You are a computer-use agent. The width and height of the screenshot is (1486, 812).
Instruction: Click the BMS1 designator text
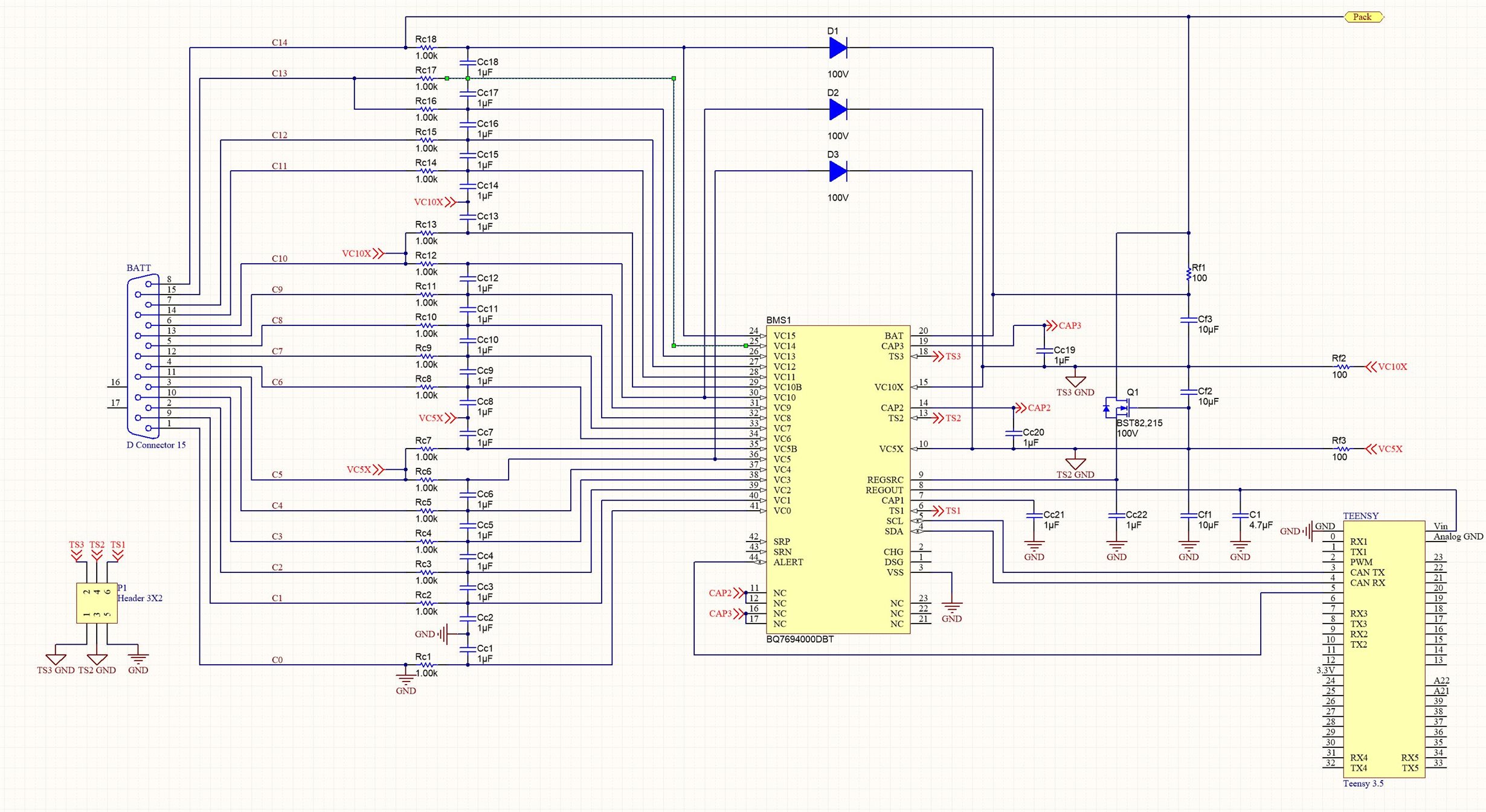point(778,320)
